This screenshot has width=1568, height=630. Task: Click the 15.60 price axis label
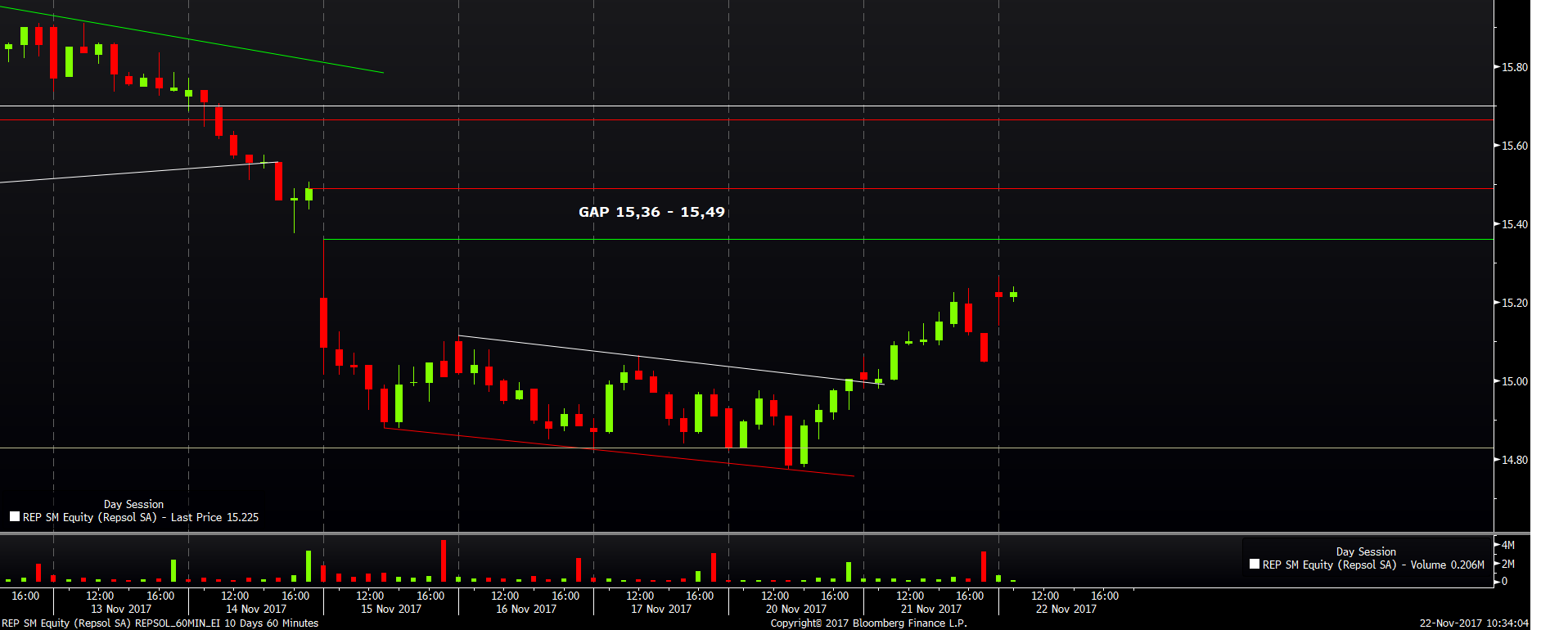1514,146
